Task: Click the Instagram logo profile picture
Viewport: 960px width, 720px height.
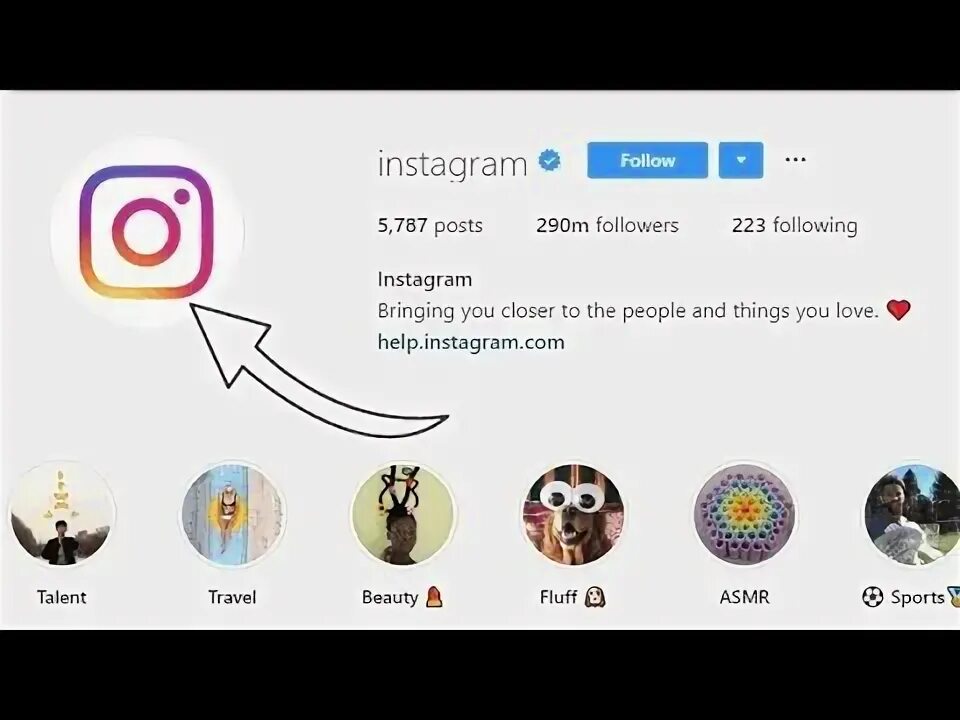Action: click(x=146, y=232)
